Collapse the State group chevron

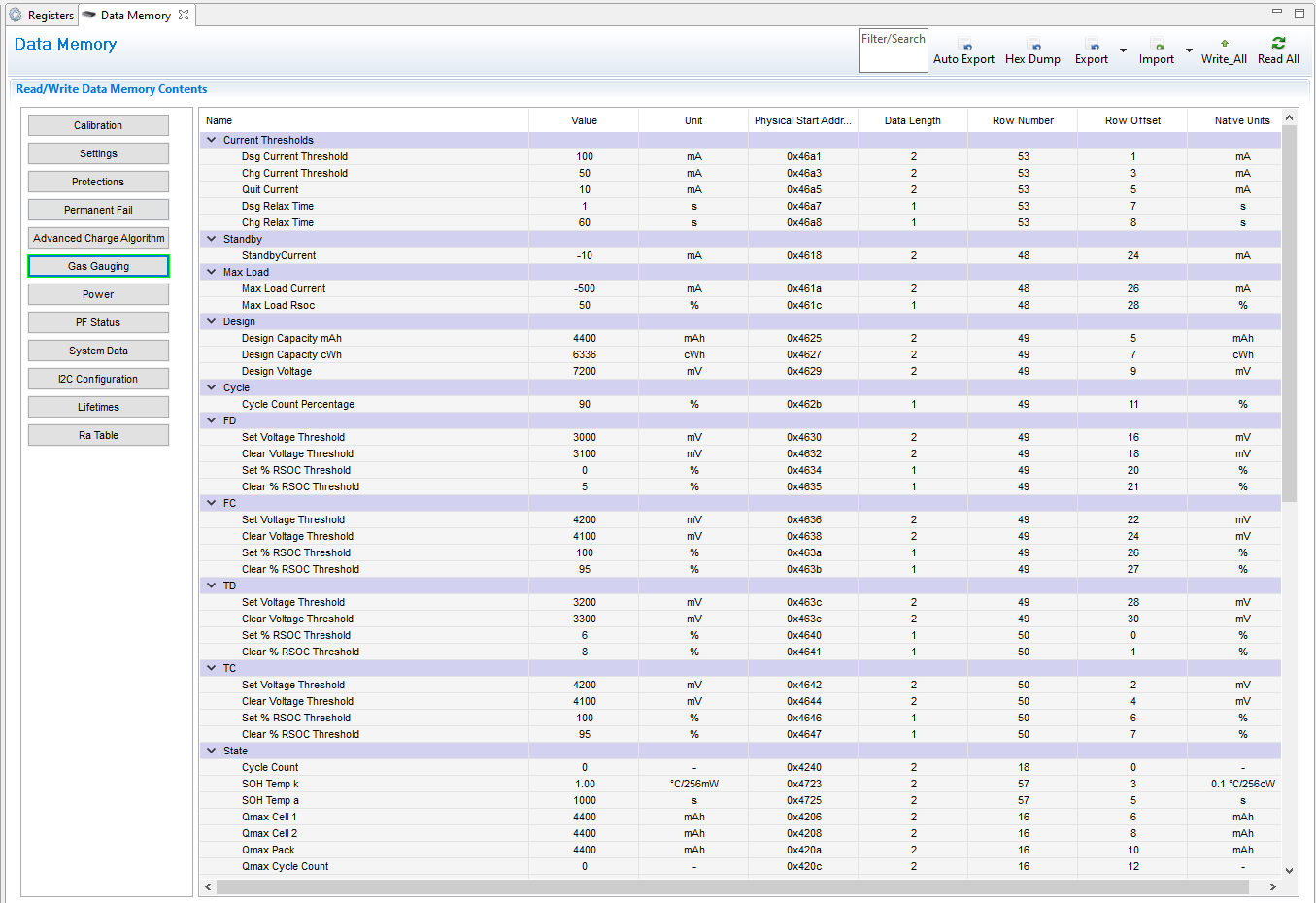(x=211, y=751)
